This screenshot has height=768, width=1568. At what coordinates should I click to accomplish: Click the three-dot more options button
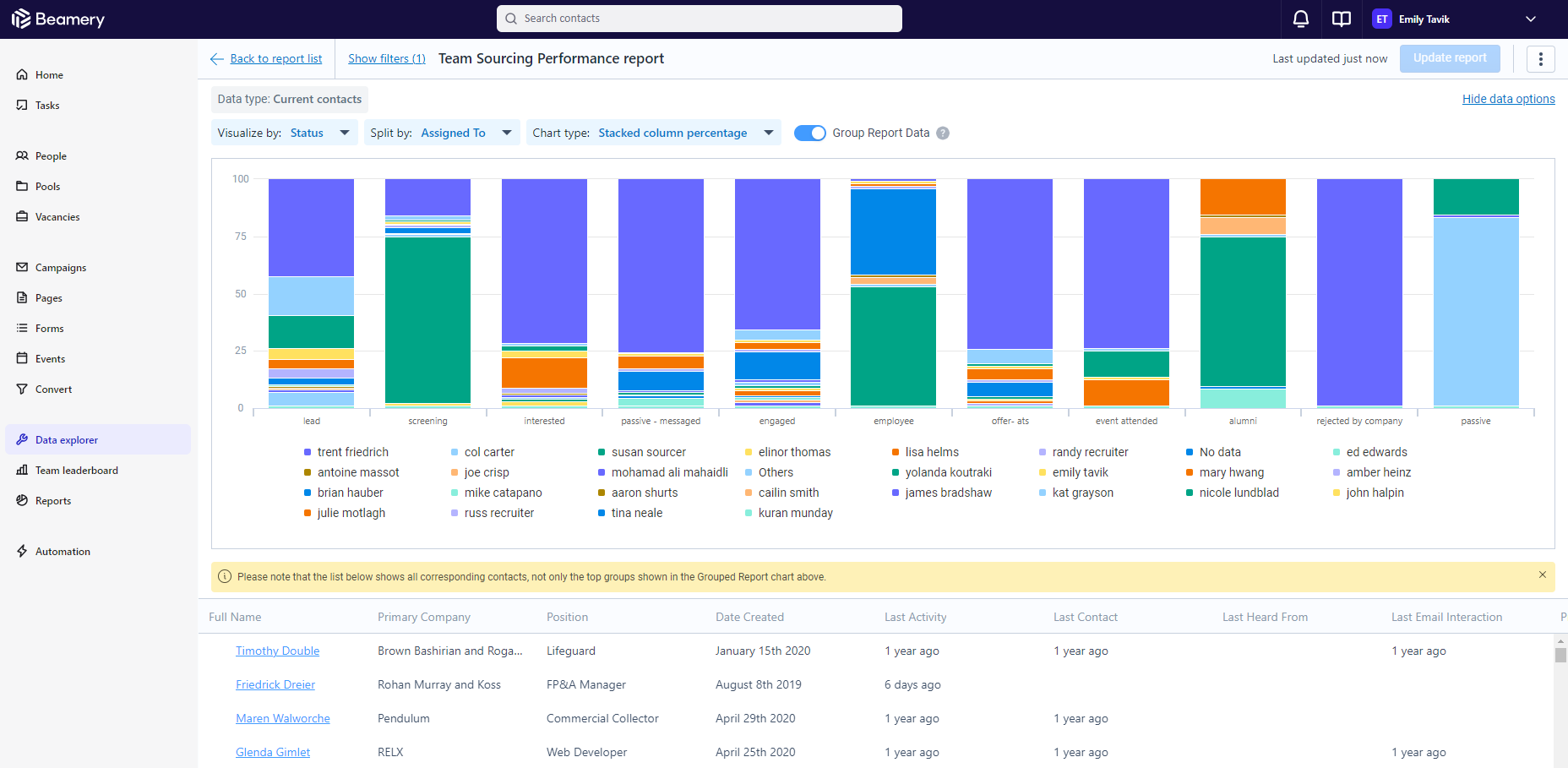(1540, 58)
